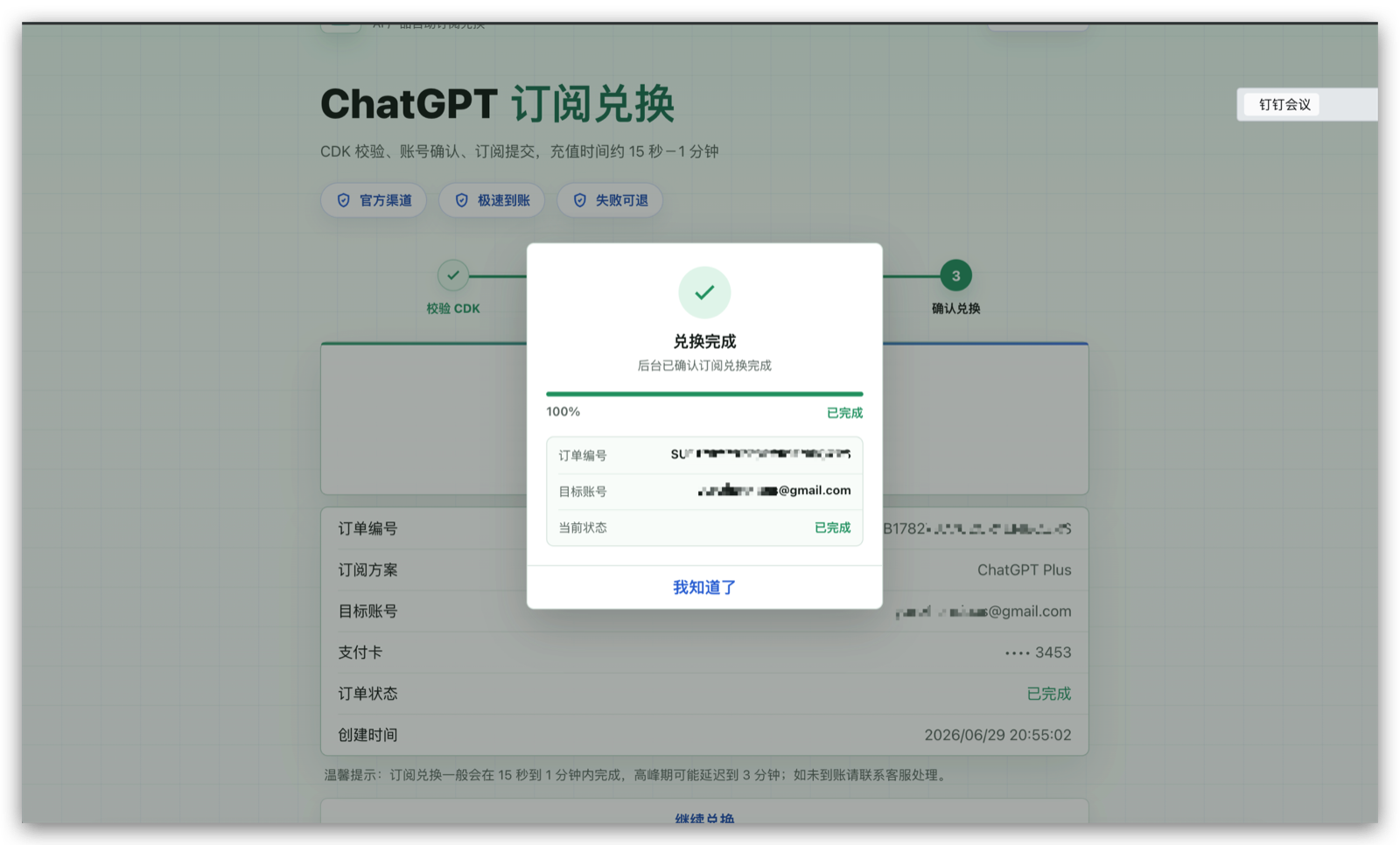
Task: Click 后台已确认订阅兑换完成 subtitle text
Action: 704,366
